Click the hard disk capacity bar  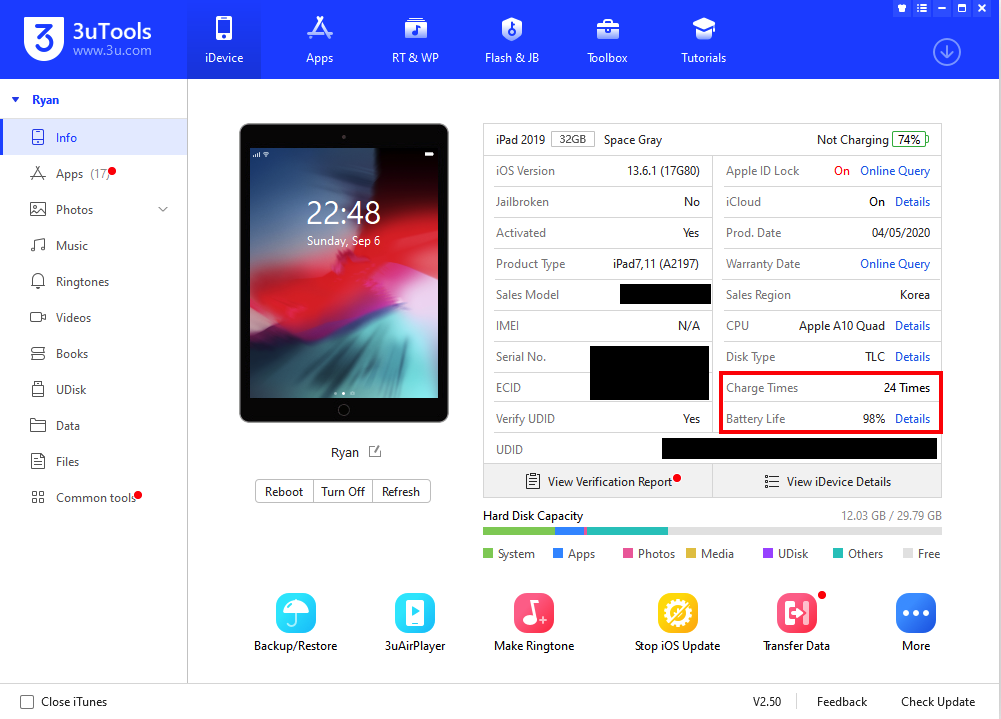pyautogui.click(x=712, y=531)
